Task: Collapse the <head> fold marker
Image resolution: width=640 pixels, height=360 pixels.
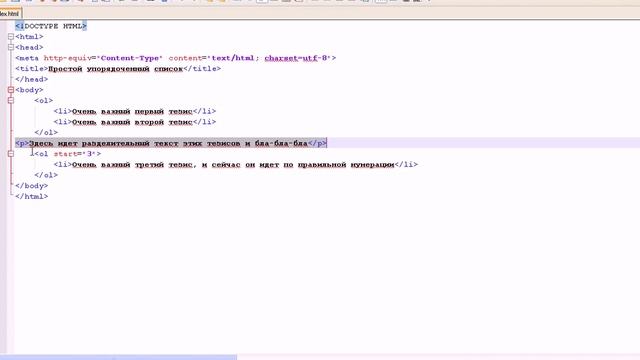Action: pos(11,47)
